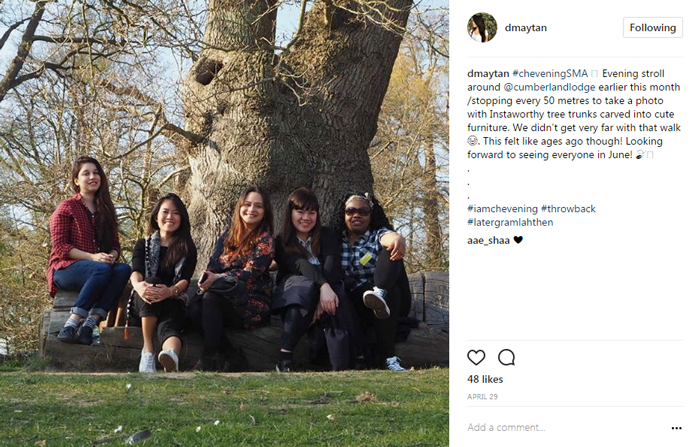Open the #iamchevening hashtag

502,209
